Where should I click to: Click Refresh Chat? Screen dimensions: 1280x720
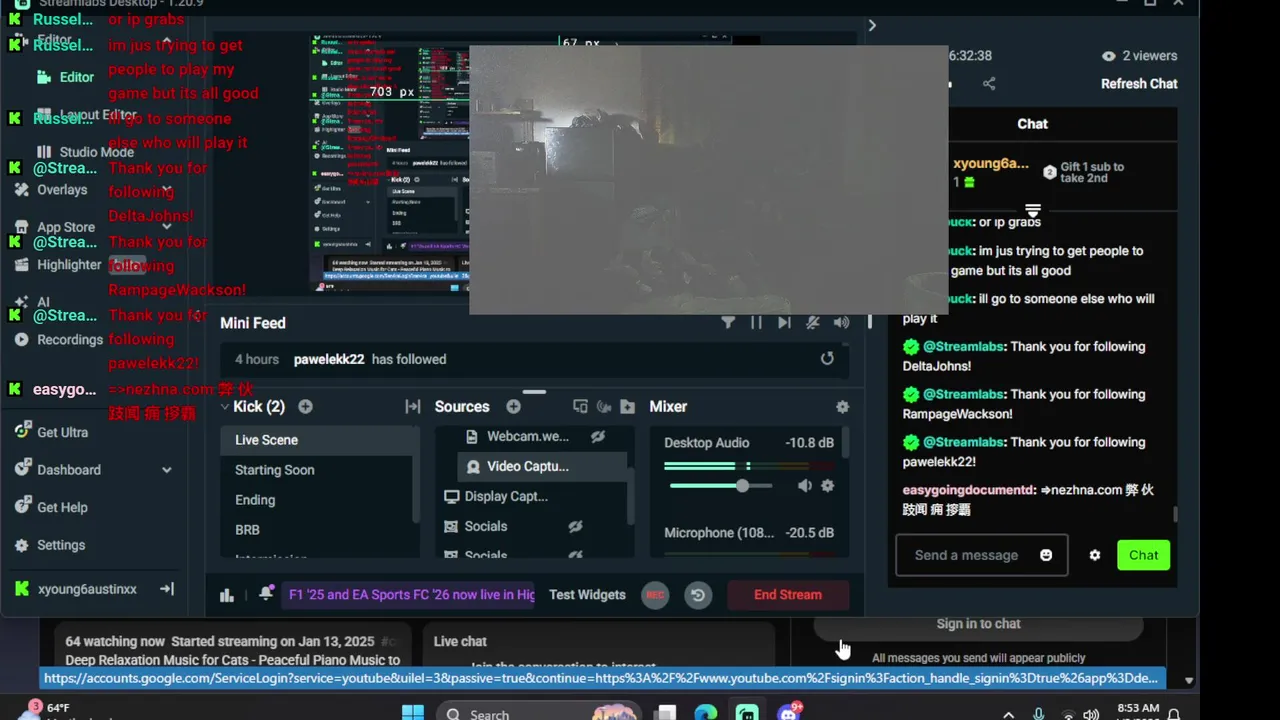point(1139,84)
